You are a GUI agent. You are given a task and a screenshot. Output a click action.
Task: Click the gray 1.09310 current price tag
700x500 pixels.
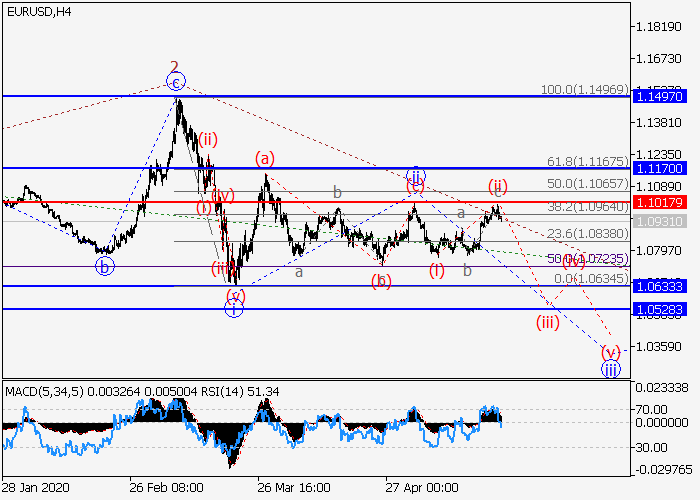657,220
